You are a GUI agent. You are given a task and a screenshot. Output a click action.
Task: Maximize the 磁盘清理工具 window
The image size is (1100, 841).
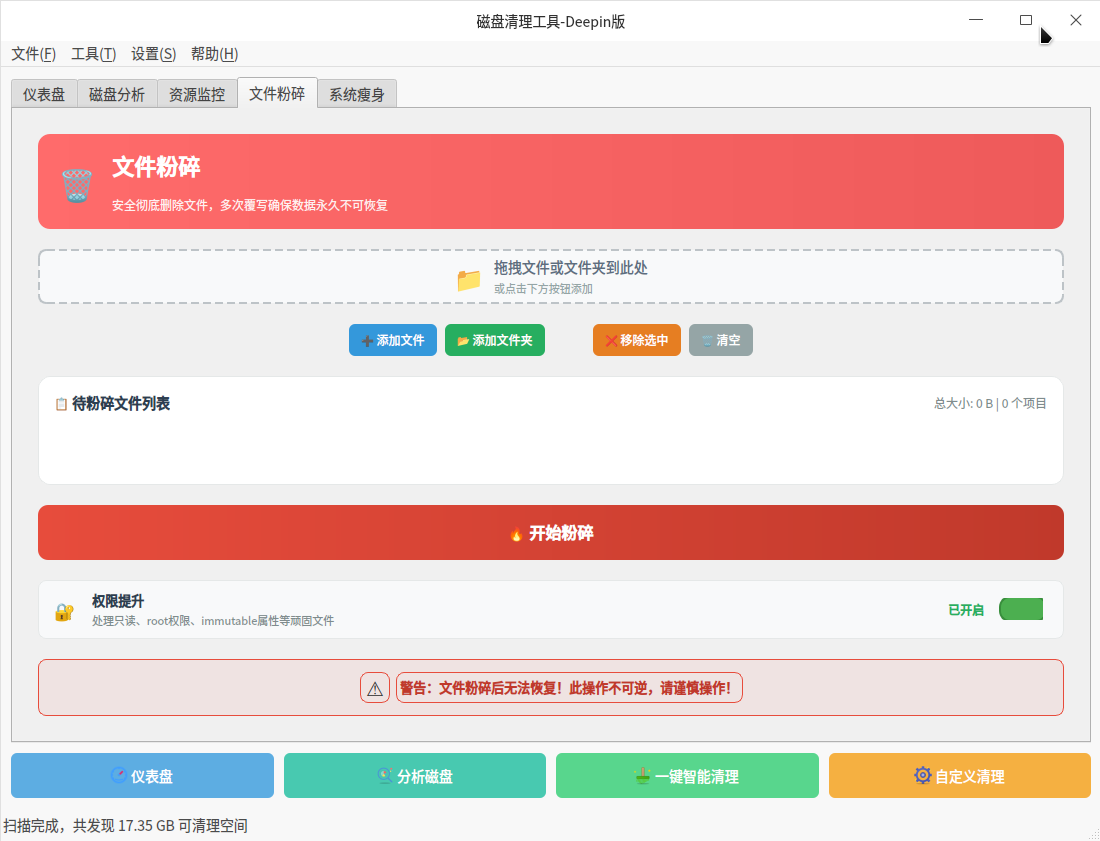[x=1026, y=20]
